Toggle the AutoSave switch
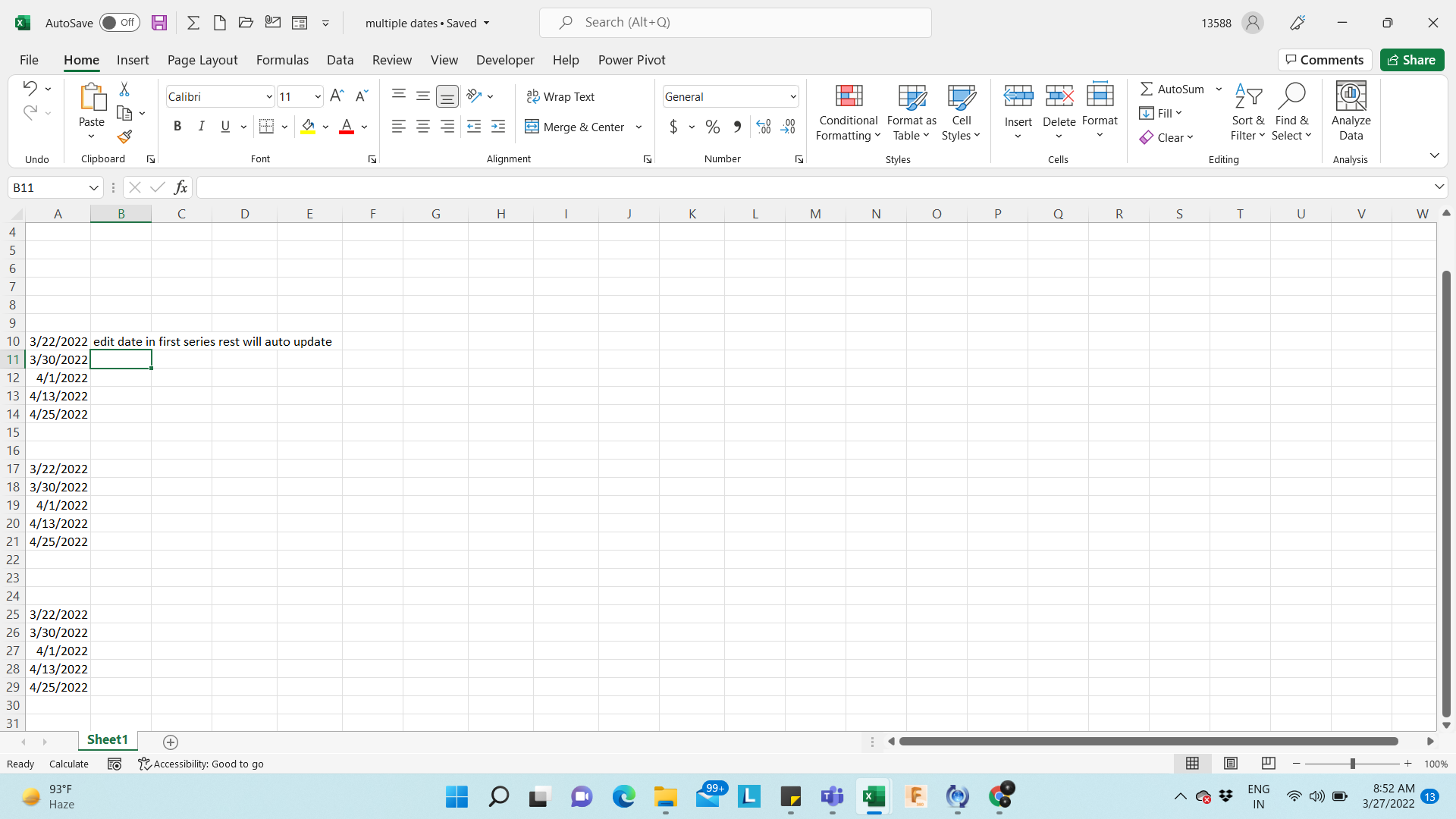The image size is (1456, 819). pyautogui.click(x=119, y=23)
